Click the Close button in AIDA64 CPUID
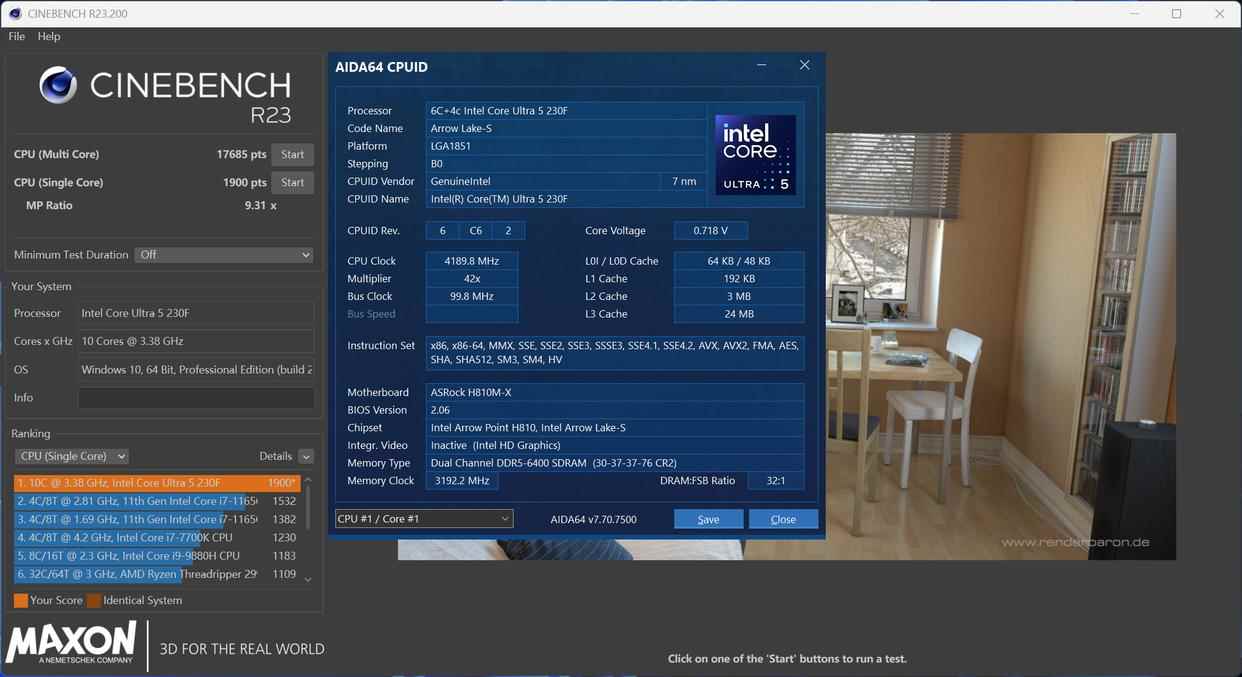 point(783,519)
